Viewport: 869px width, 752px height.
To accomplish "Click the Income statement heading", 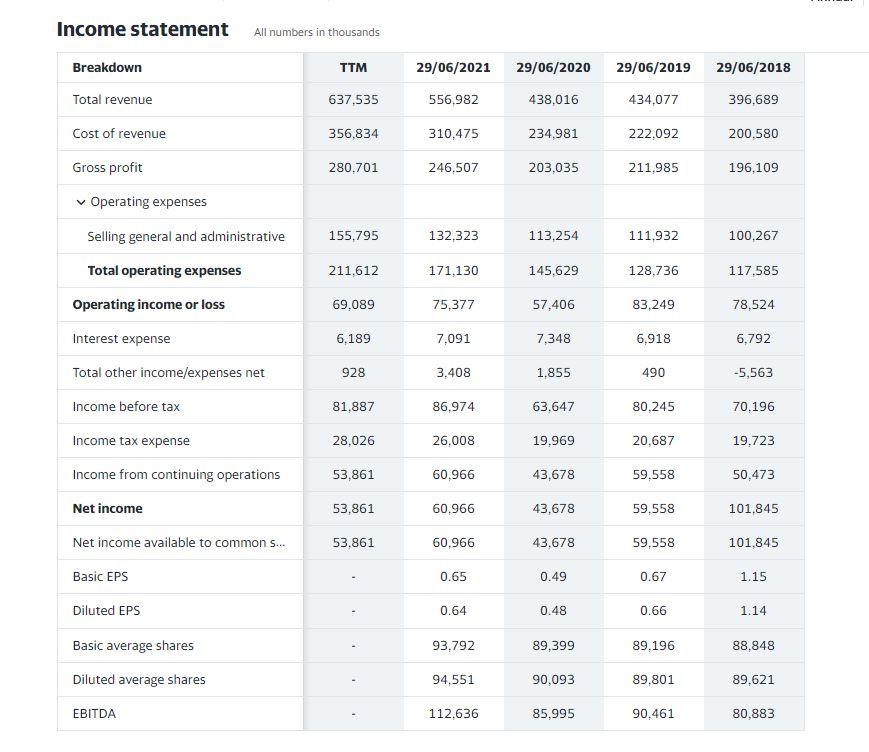I will pos(141,29).
